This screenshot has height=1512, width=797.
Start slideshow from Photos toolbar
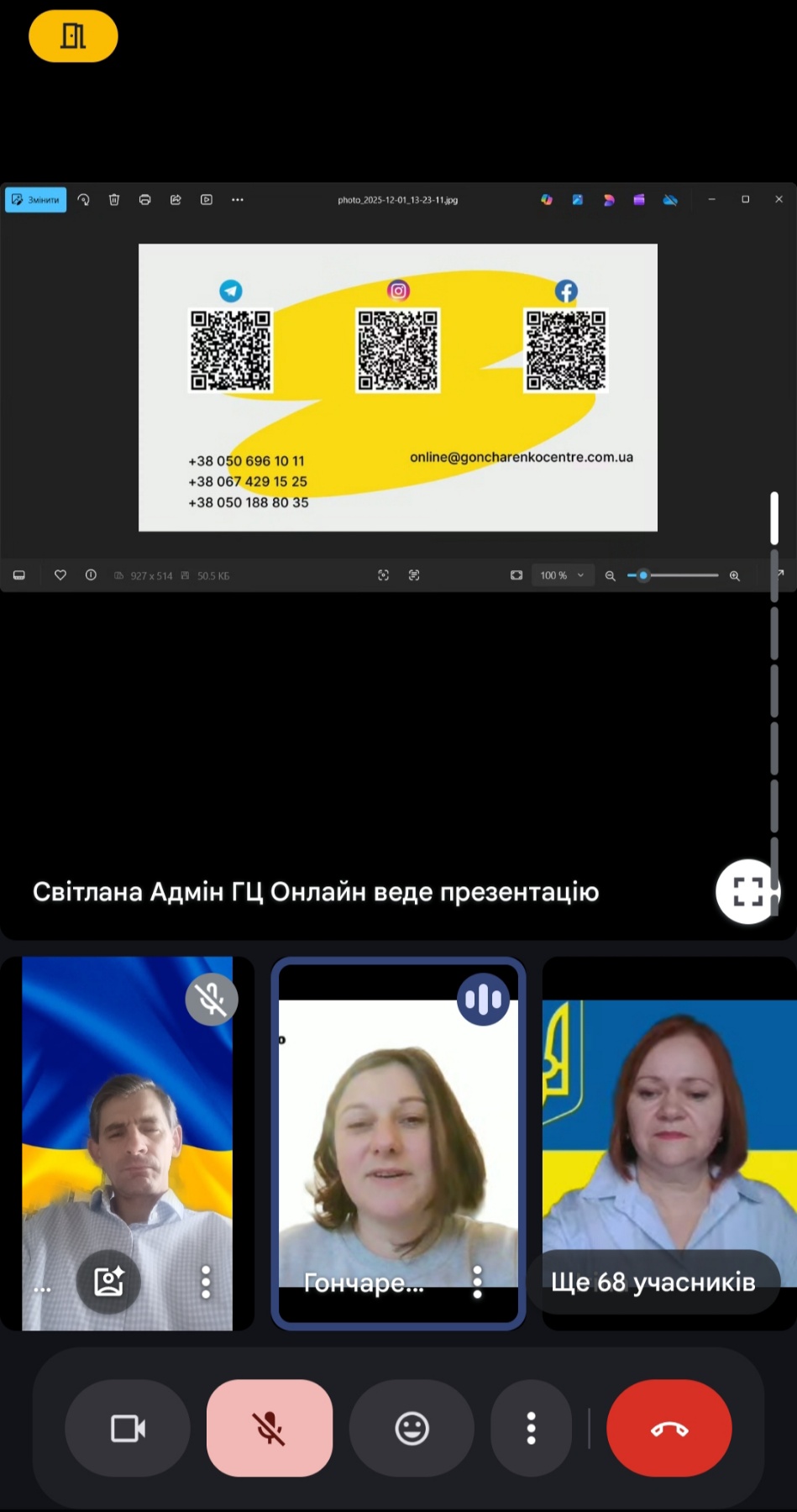tap(207, 200)
